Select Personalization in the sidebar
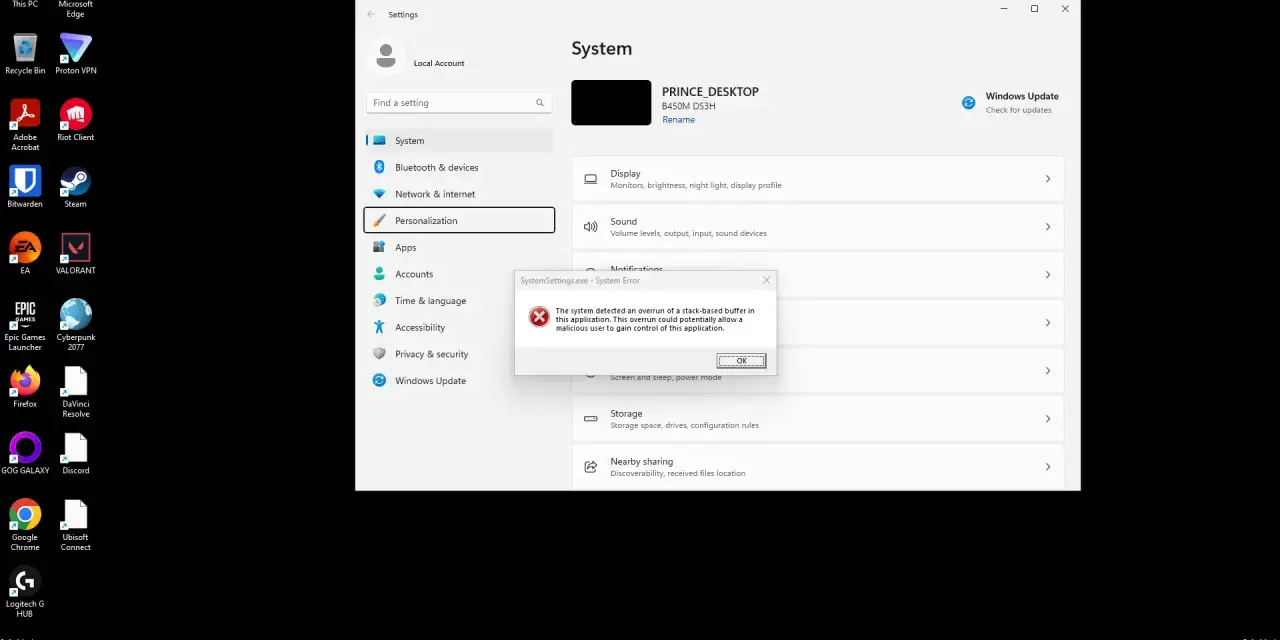The image size is (1280, 640). click(x=459, y=220)
